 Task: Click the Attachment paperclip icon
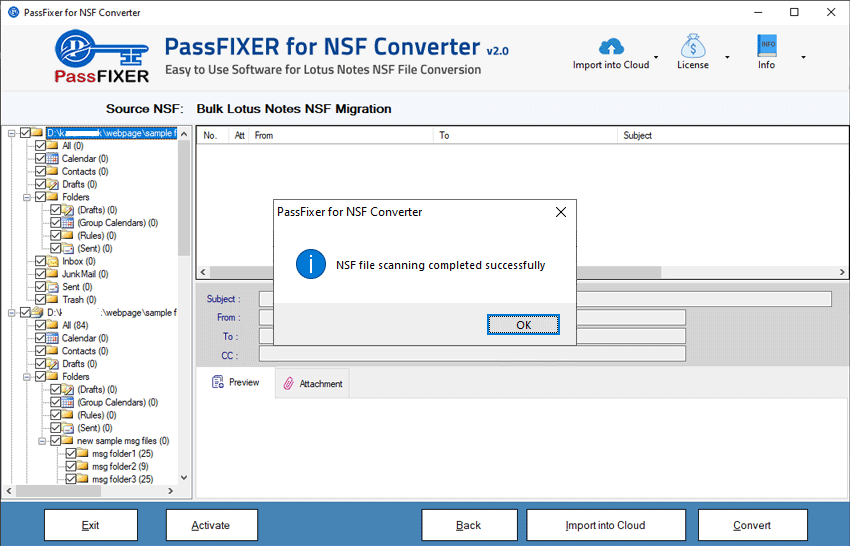pos(288,383)
